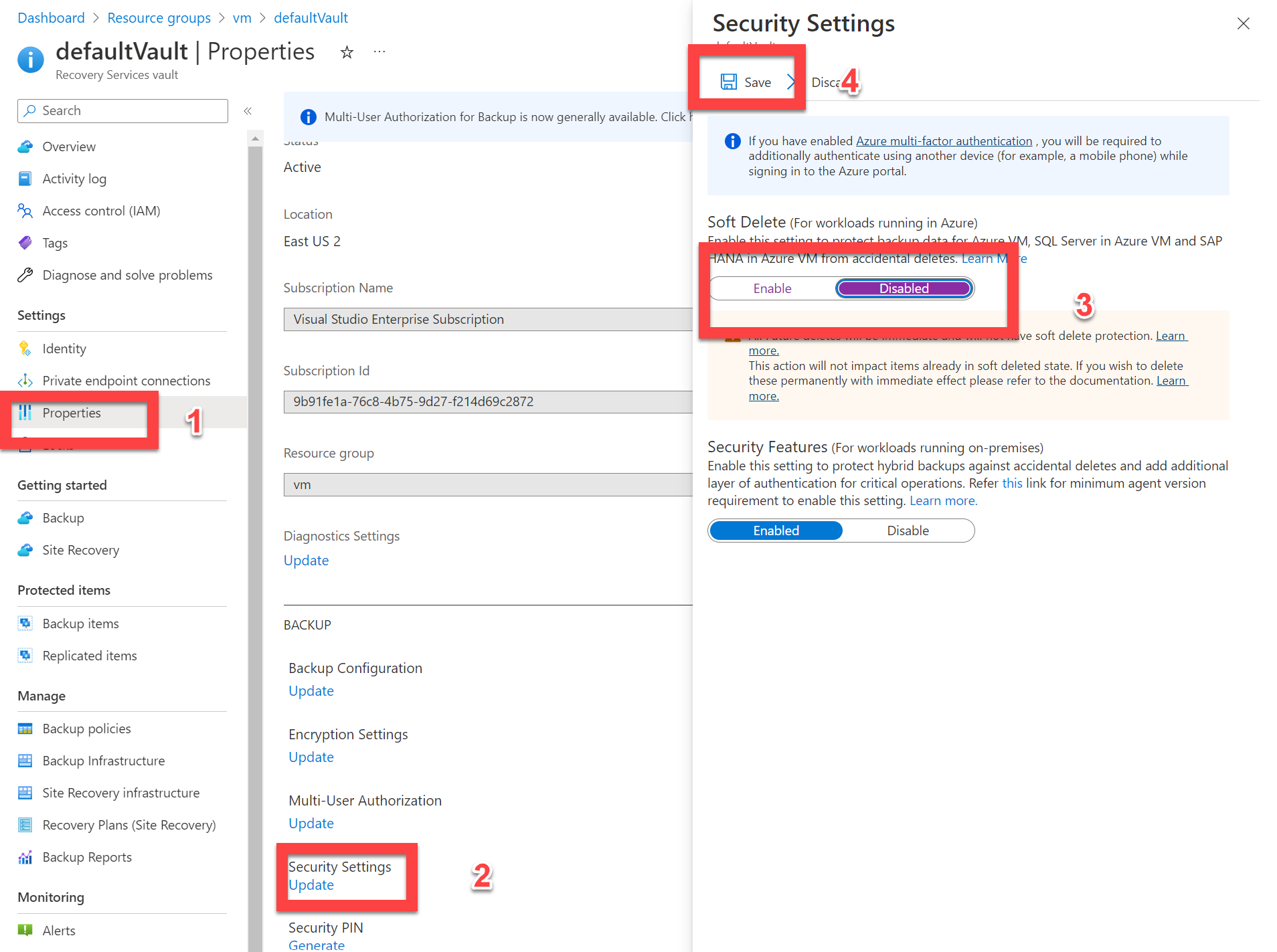Open the more options ellipsis next to Properties
This screenshot has width=1277, height=952.
379,52
